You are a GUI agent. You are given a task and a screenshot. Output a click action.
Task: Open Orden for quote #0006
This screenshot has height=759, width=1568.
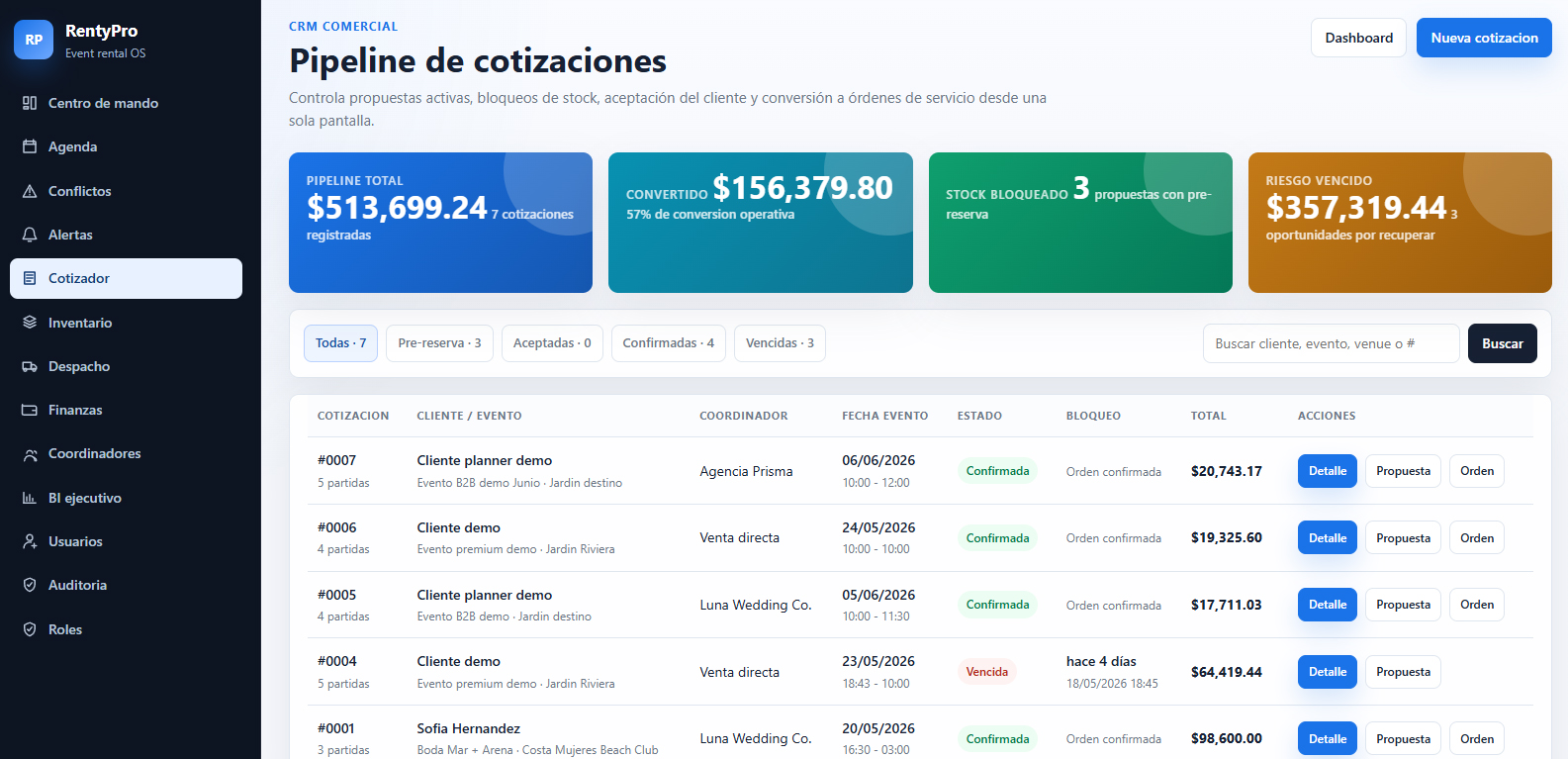point(1477,537)
